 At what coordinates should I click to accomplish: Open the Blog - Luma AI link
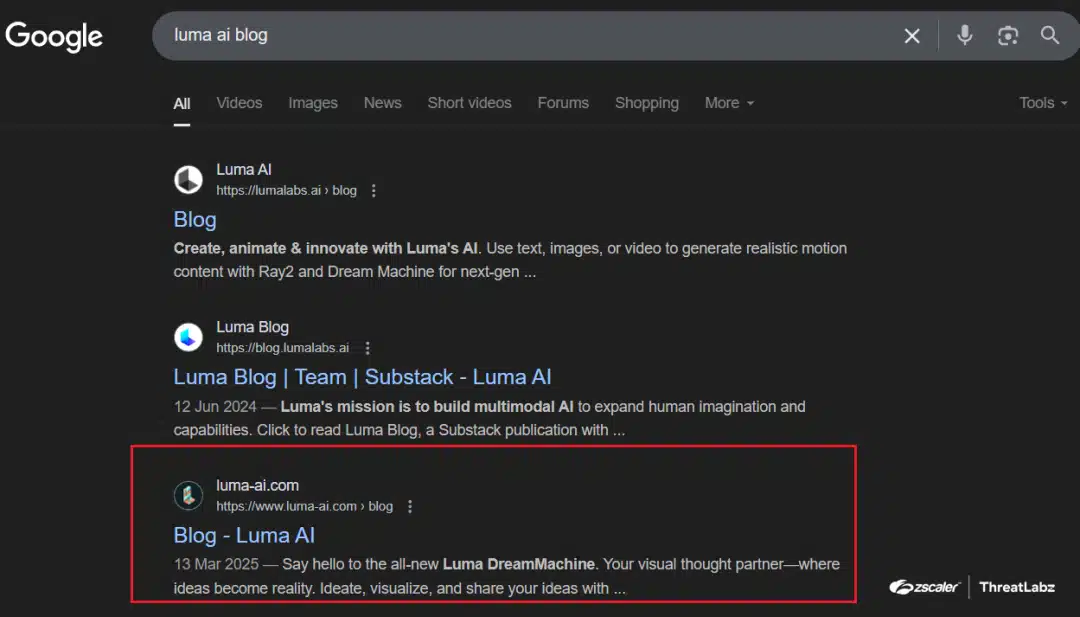tap(244, 535)
